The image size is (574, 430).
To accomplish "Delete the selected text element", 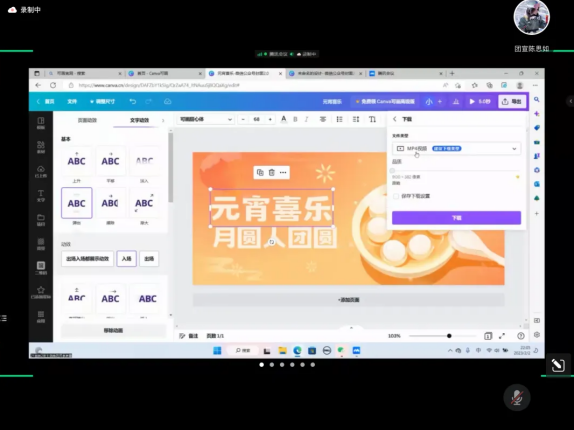I will coord(272,172).
